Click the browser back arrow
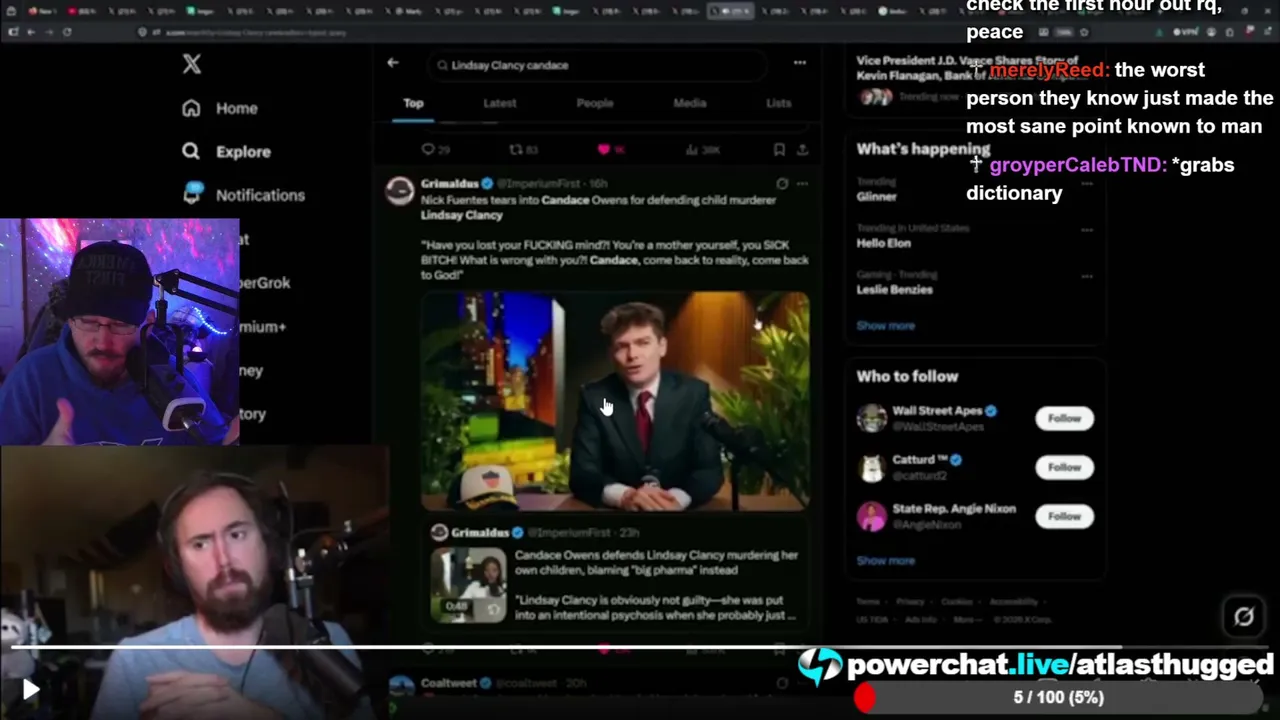 [x=31, y=32]
